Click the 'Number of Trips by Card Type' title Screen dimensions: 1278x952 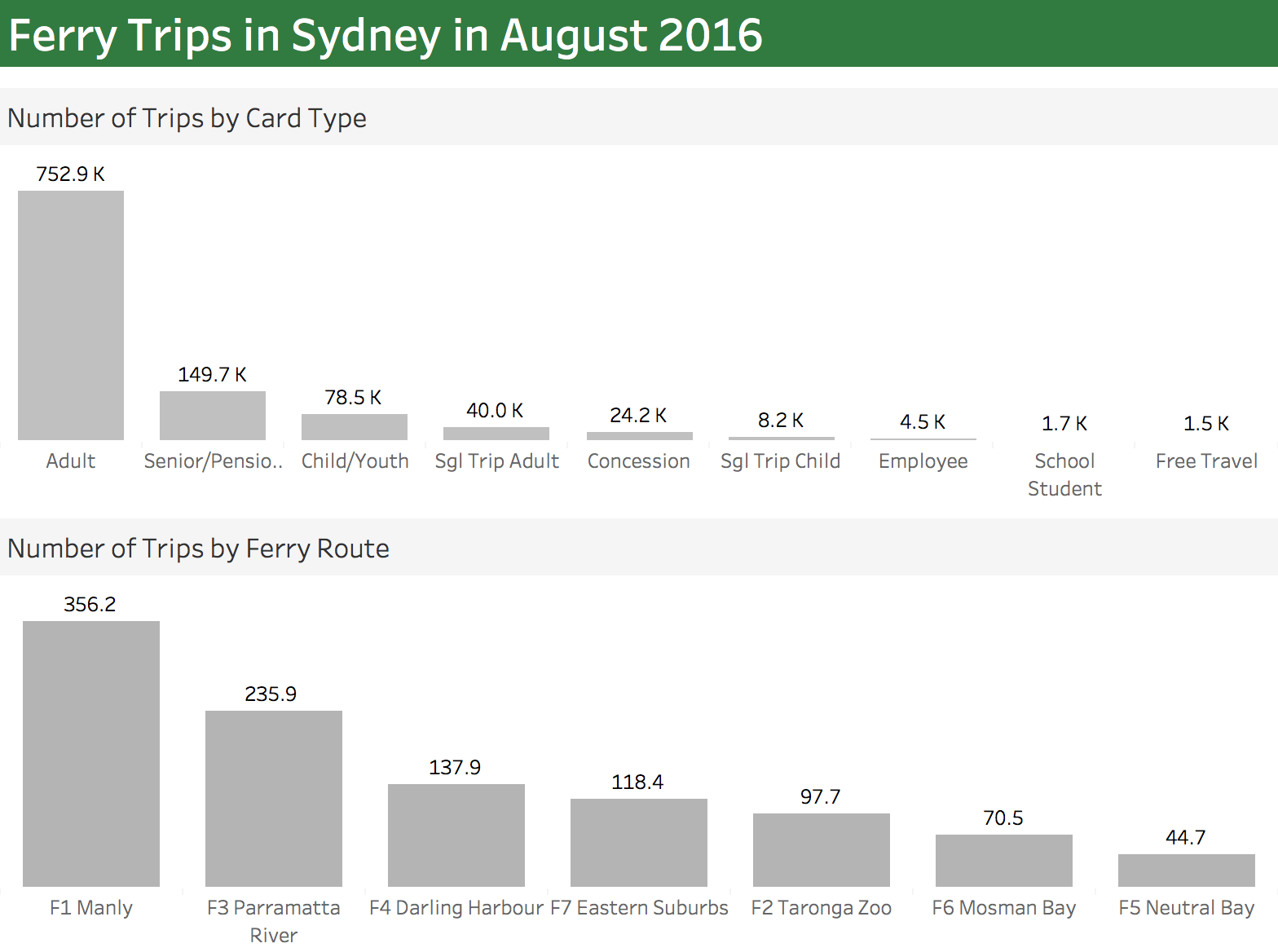tap(187, 118)
